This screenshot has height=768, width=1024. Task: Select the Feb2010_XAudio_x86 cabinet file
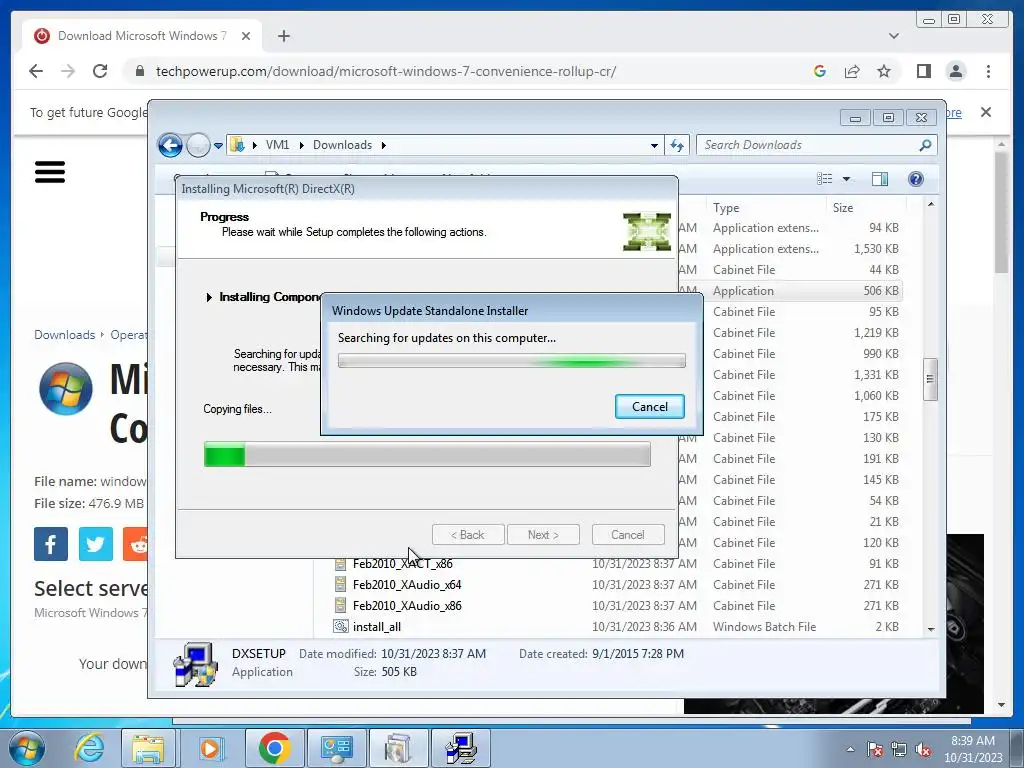click(x=407, y=605)
